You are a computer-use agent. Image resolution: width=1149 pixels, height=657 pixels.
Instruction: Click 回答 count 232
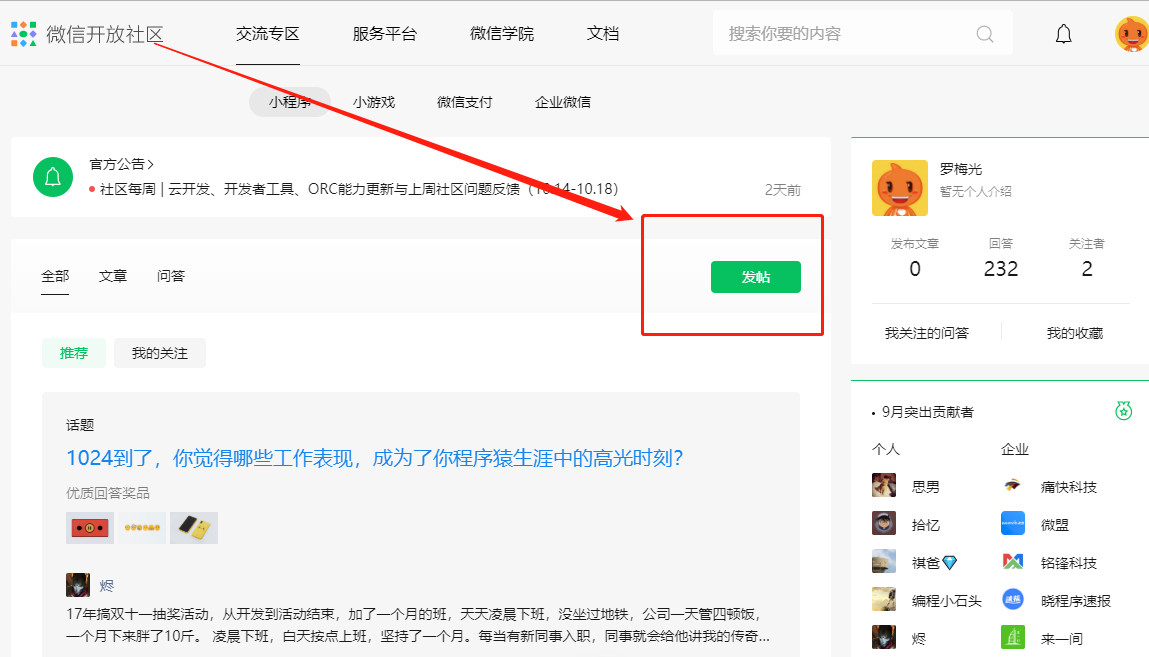click(x=1001, y=270)
